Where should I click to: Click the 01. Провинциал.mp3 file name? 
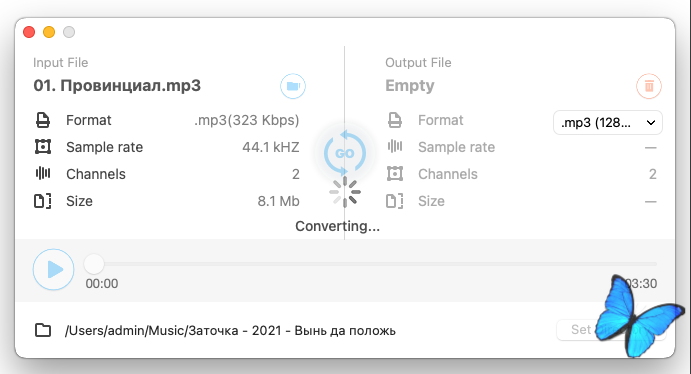[x=117, y=85]
